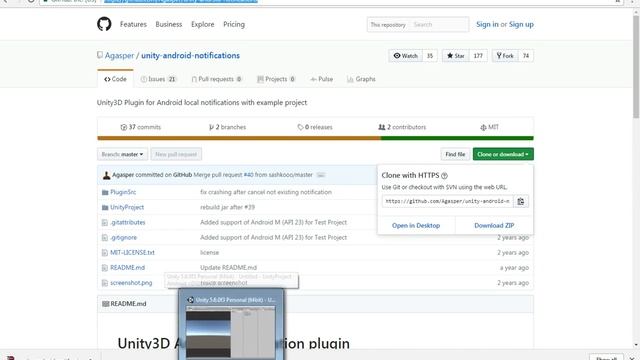Click the repository search input field
This screenshot has height=360, width=640.
pos(439,25)
